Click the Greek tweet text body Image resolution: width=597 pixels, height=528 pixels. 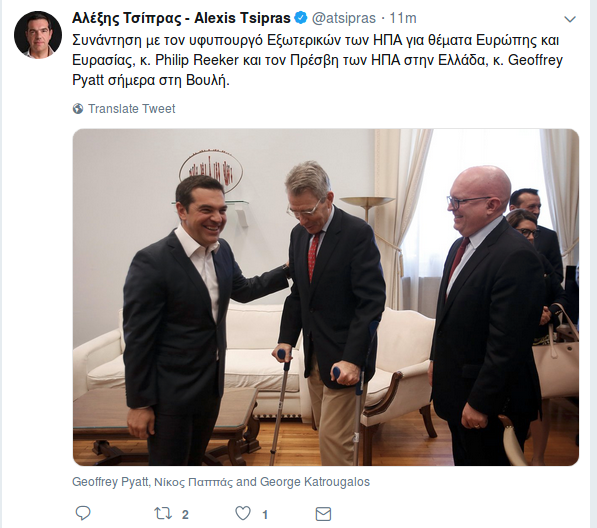coord(318,60)
